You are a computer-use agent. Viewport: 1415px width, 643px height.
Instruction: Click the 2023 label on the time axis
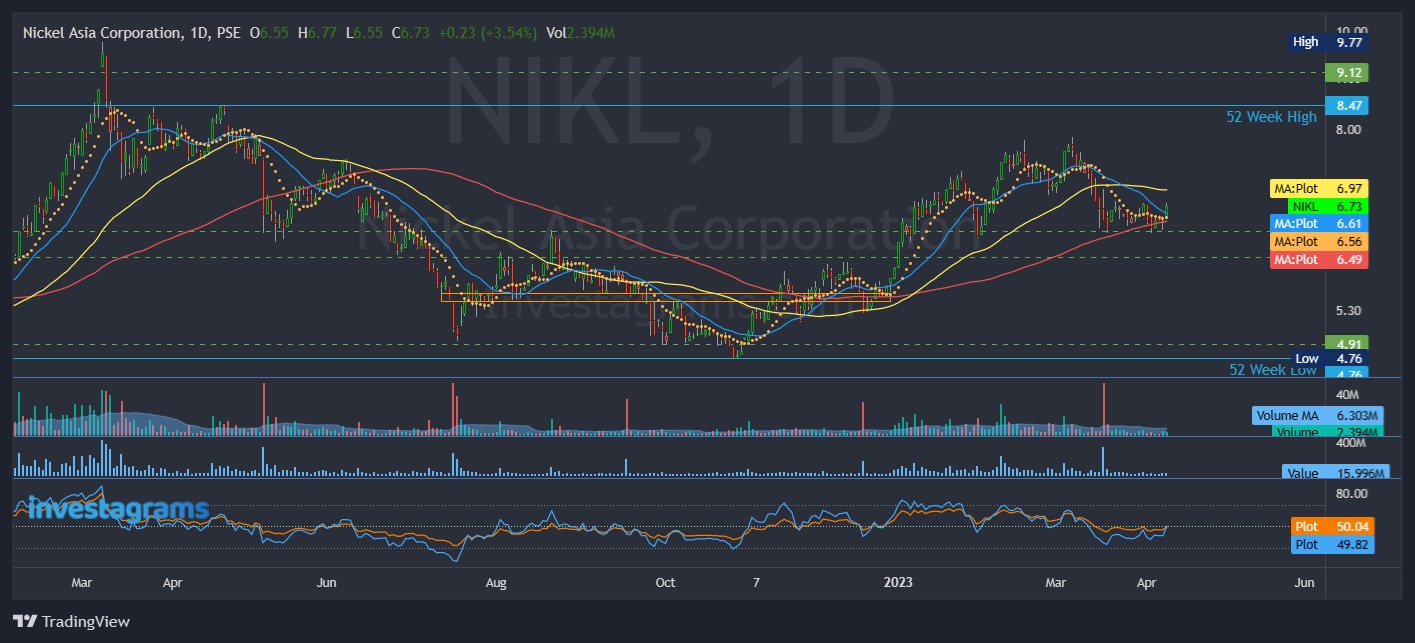(897, 582)
